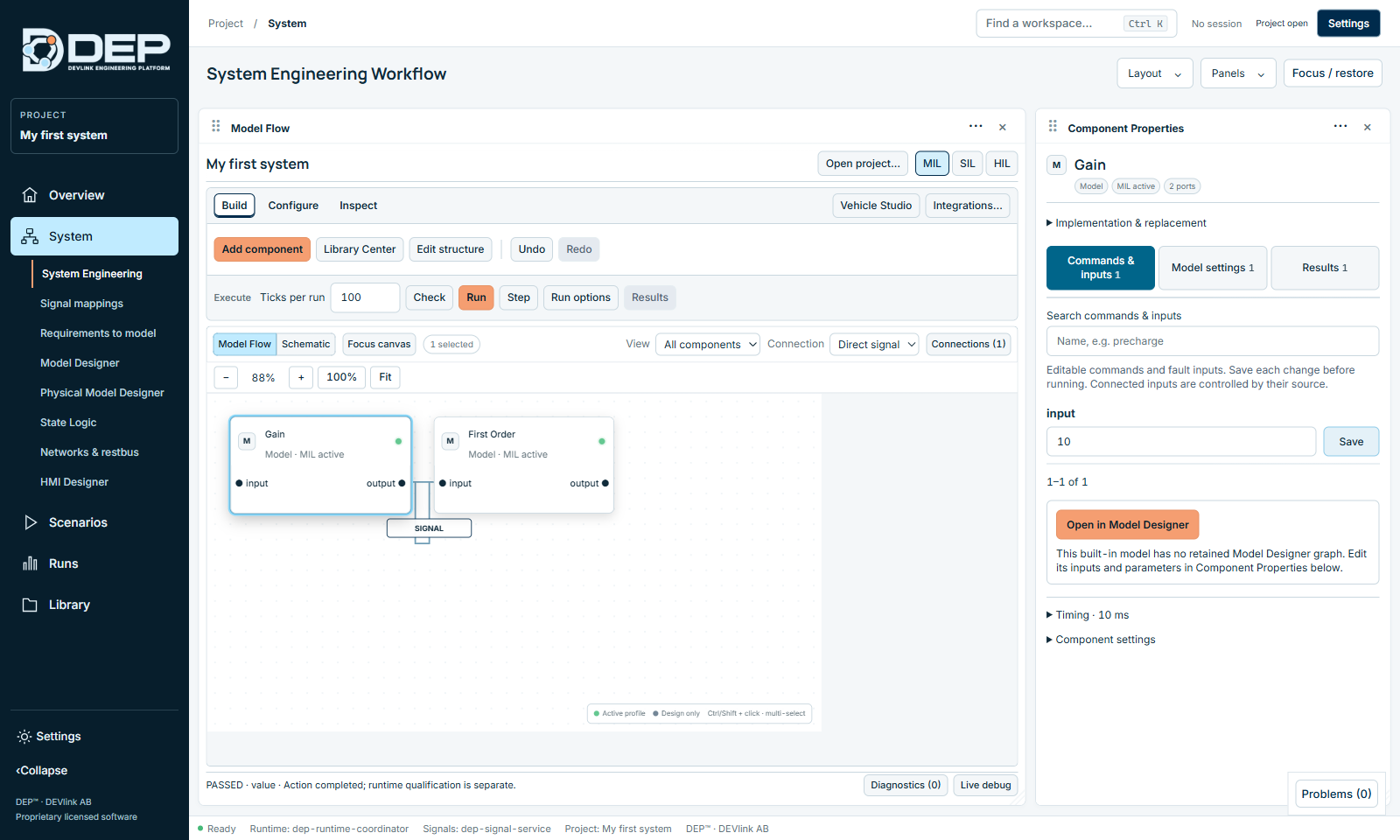This screenshot has width=1400, height=840.
Task: Click the Settings gear icon in sidebar
Action: [x=24, y=737]
